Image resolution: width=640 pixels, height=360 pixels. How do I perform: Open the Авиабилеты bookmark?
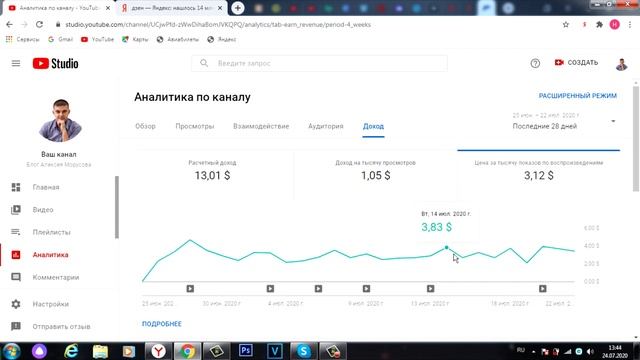[178, 39]
